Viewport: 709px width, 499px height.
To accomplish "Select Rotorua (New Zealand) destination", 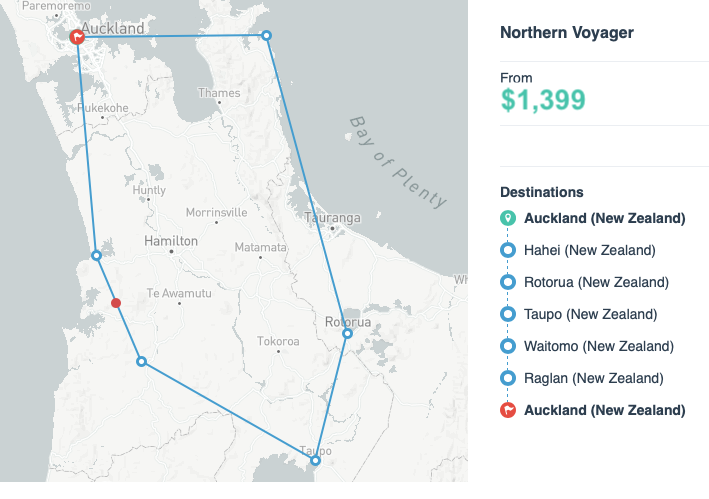I will click(x=596, y=282).
